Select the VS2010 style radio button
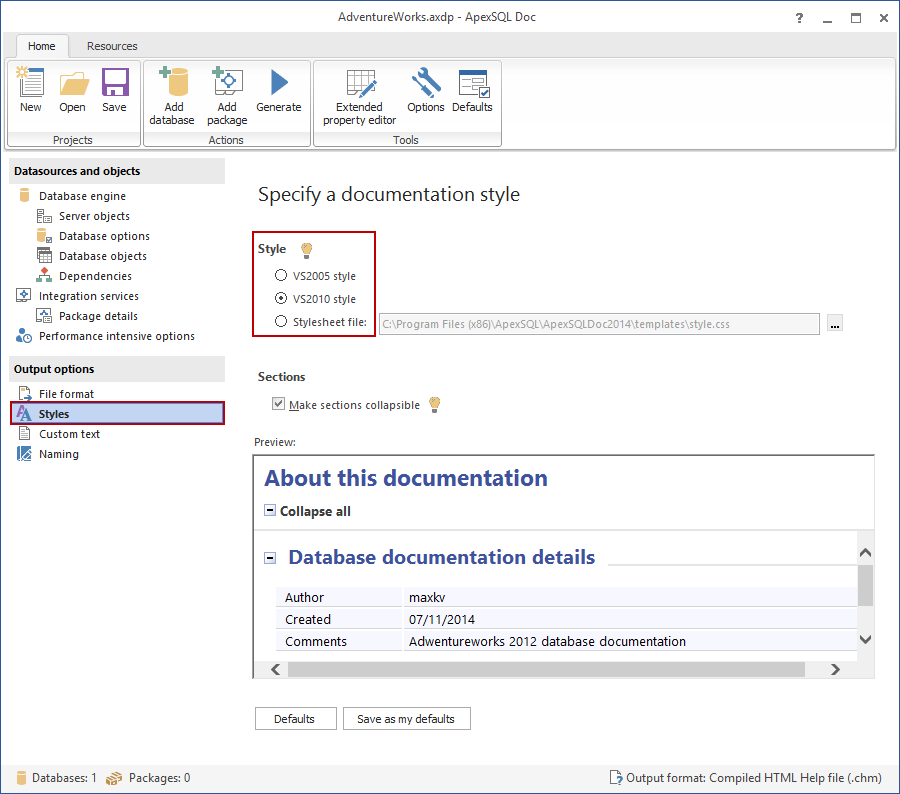 281,299
